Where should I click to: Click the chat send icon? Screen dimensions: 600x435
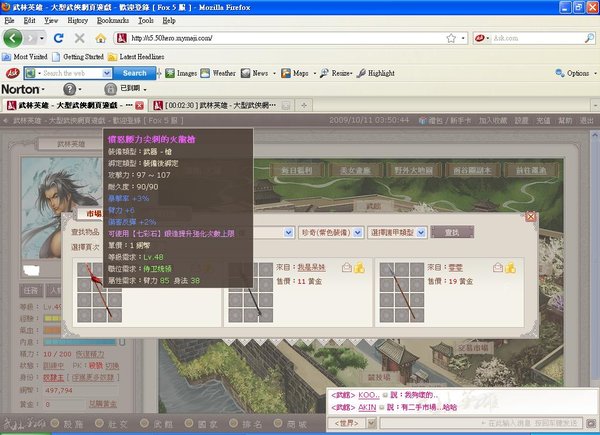coord(591,424)
